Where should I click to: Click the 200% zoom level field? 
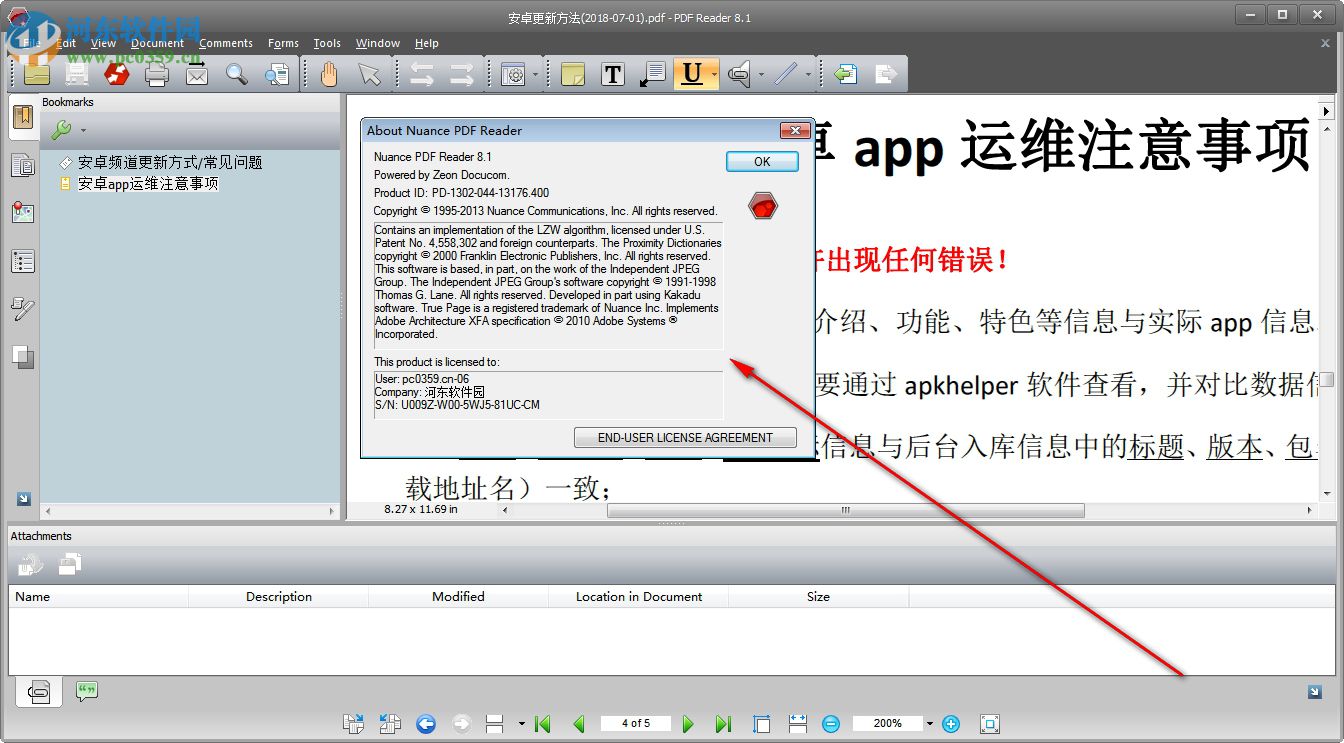[x=887, y=723]
